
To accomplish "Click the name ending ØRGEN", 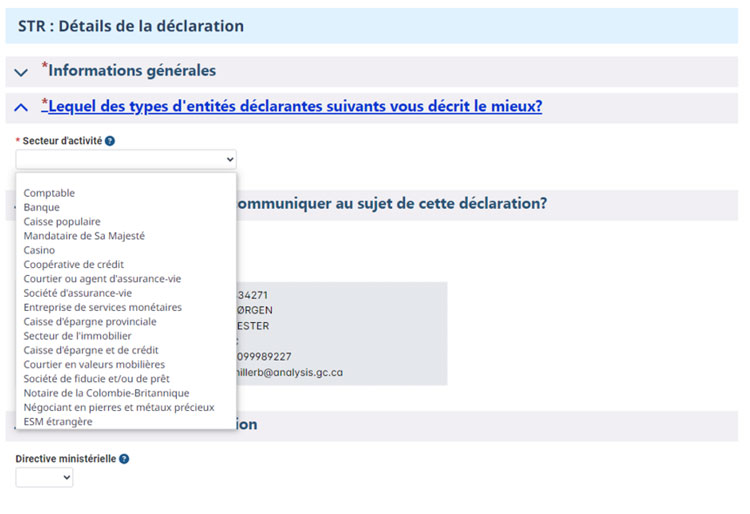I will pyautogui.click(x=255, y=311).
